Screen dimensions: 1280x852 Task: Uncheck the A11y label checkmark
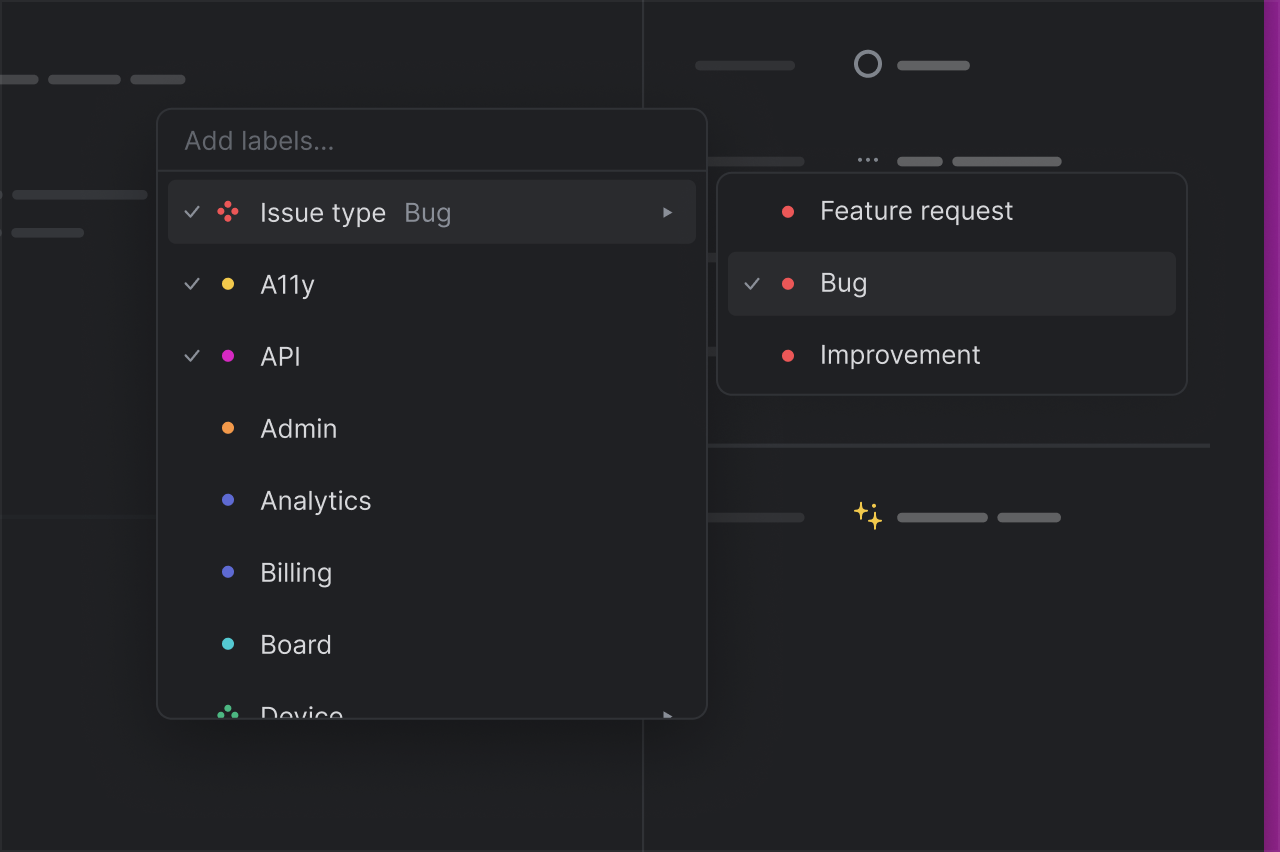(x=192, y=284)
